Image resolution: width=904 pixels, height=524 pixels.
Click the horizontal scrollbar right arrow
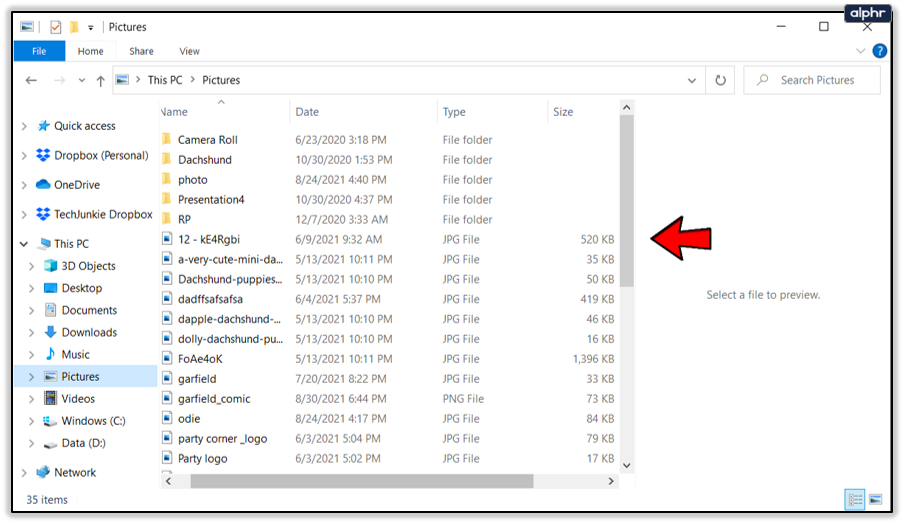pyautogui.click(x=611, y=481)
